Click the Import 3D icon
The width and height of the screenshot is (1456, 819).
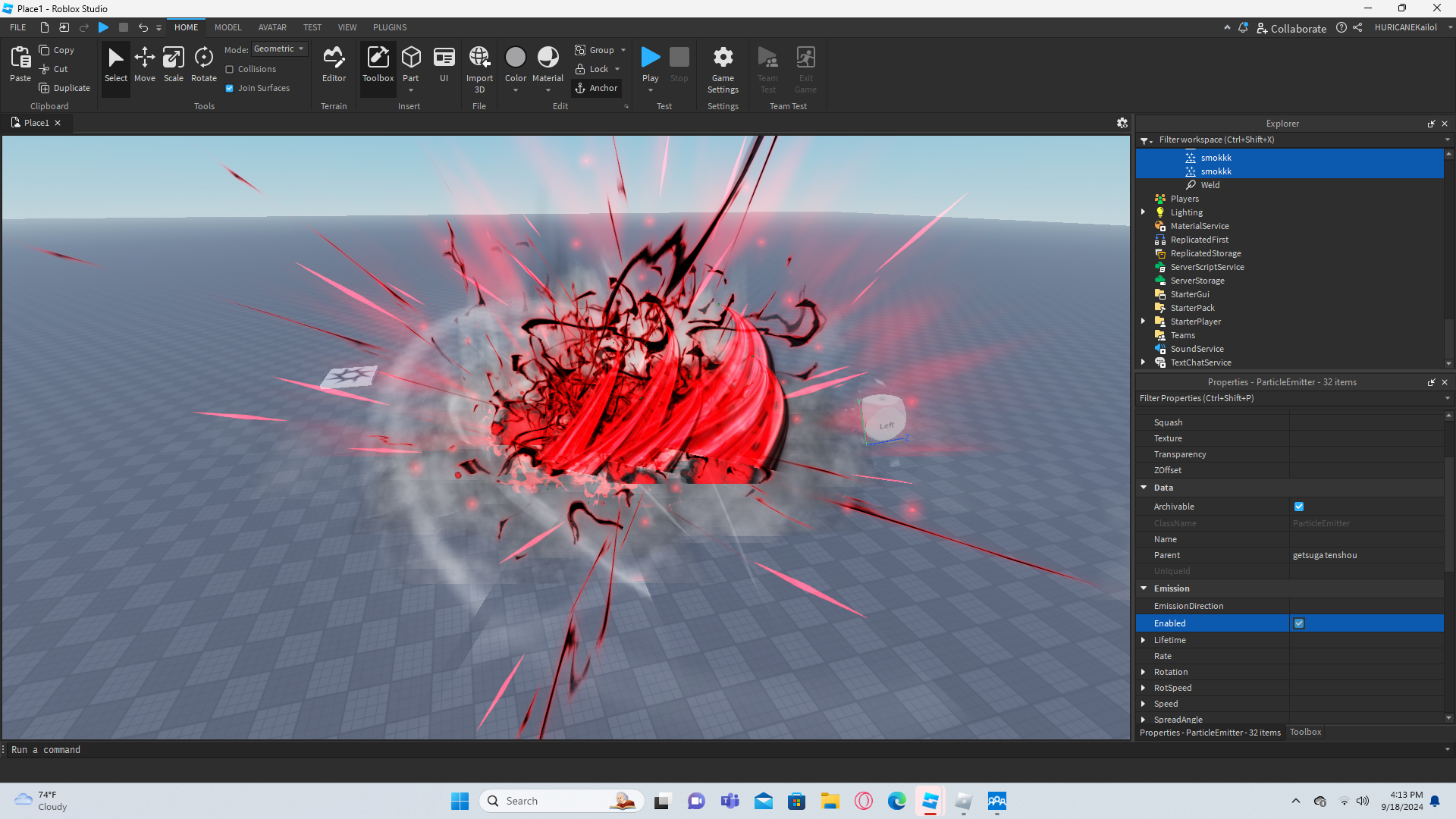[x=479, y=64]
